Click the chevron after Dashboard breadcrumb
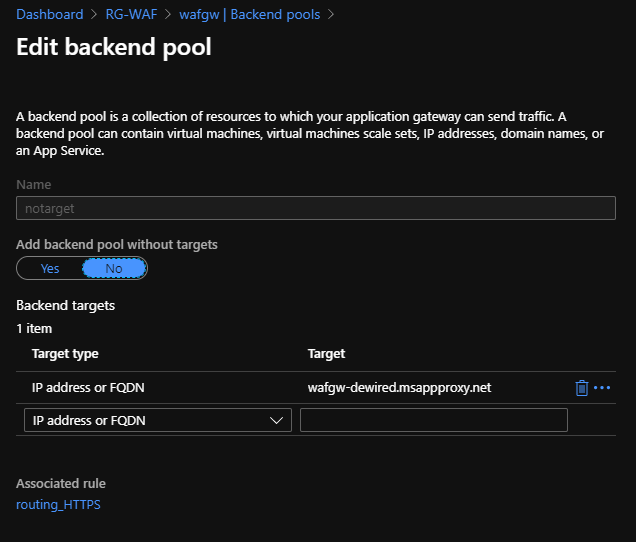The image size is (636, 542). [x=94, y=15]
